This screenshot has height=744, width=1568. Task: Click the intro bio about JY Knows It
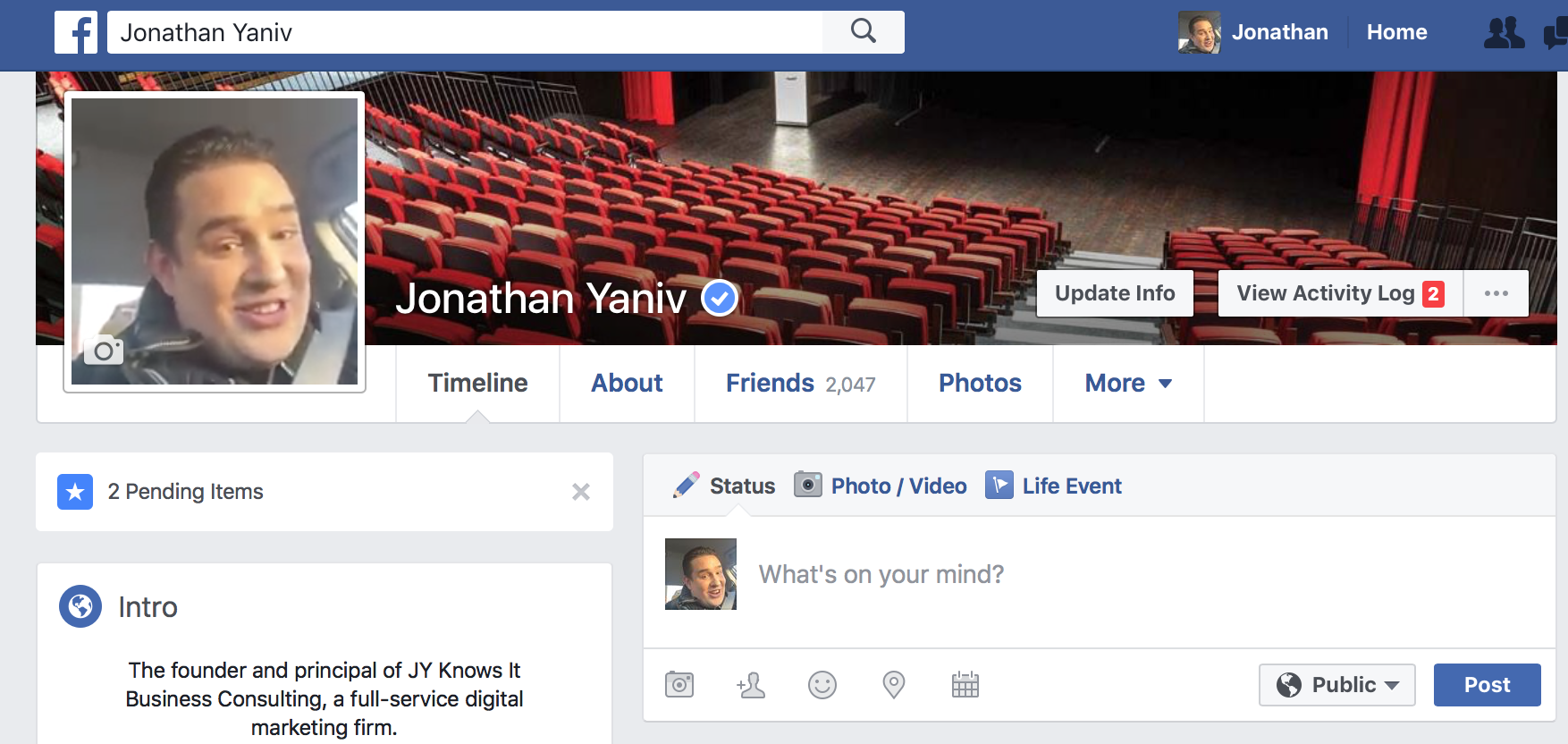tap(325, 699)
